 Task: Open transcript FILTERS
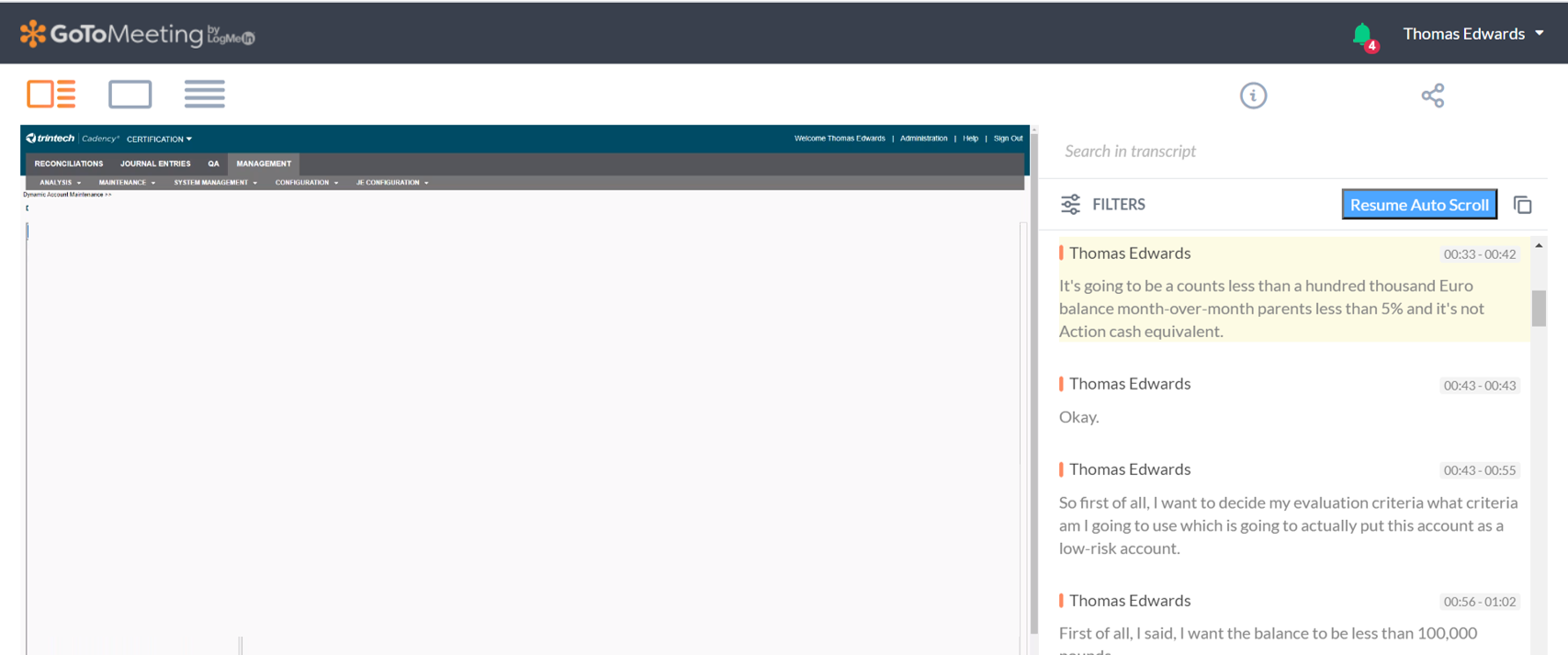pyautogui.click(x=1118, y=204)
